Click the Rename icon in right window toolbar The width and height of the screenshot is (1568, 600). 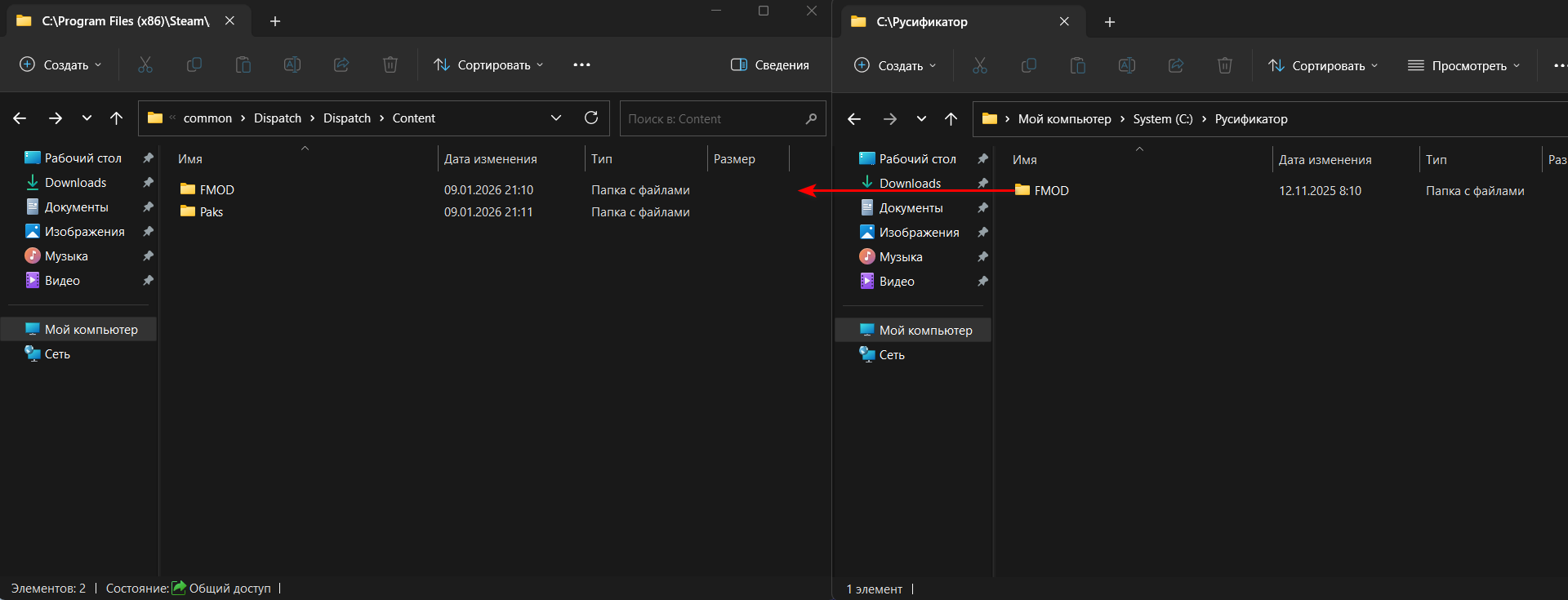[x=1127, y=65]
